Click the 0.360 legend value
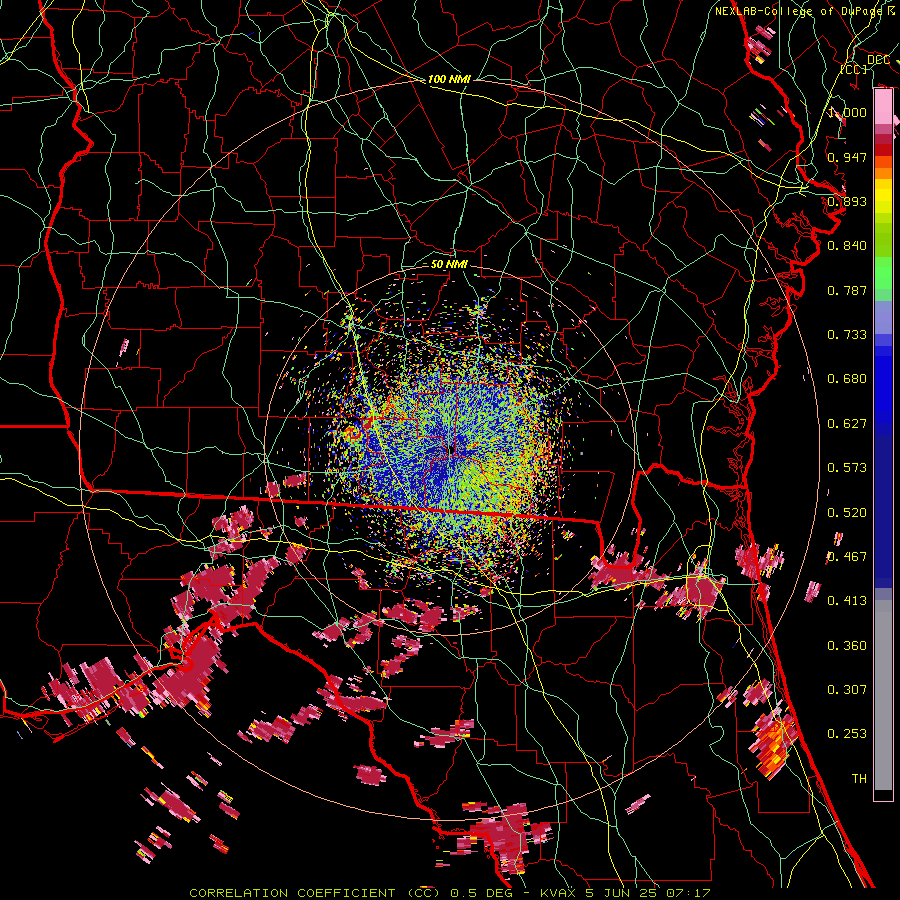The image size is (900, 900). tap(847, 646)
